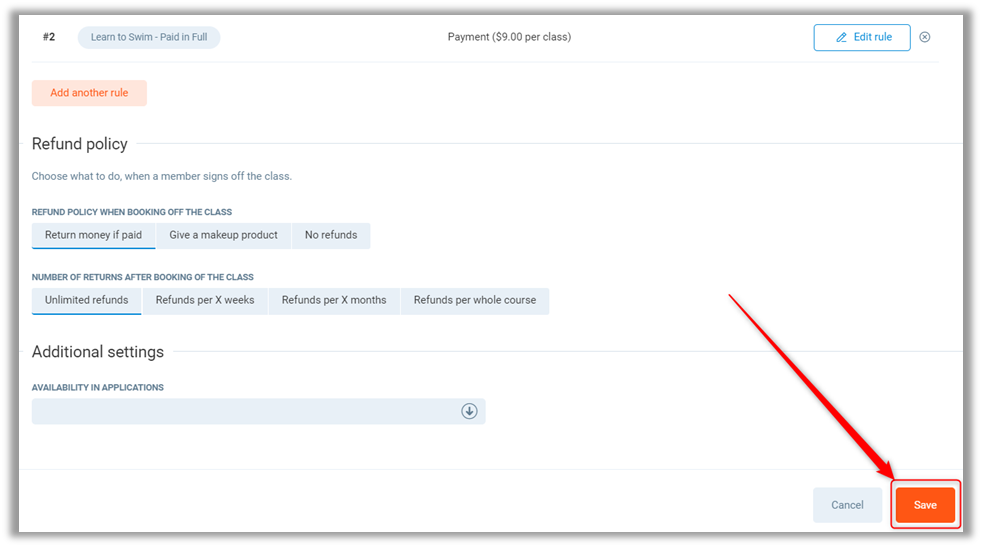The height and width of the screenshot is (547, 982).
Task: Cancel the class settings changes
Action: 847,505
